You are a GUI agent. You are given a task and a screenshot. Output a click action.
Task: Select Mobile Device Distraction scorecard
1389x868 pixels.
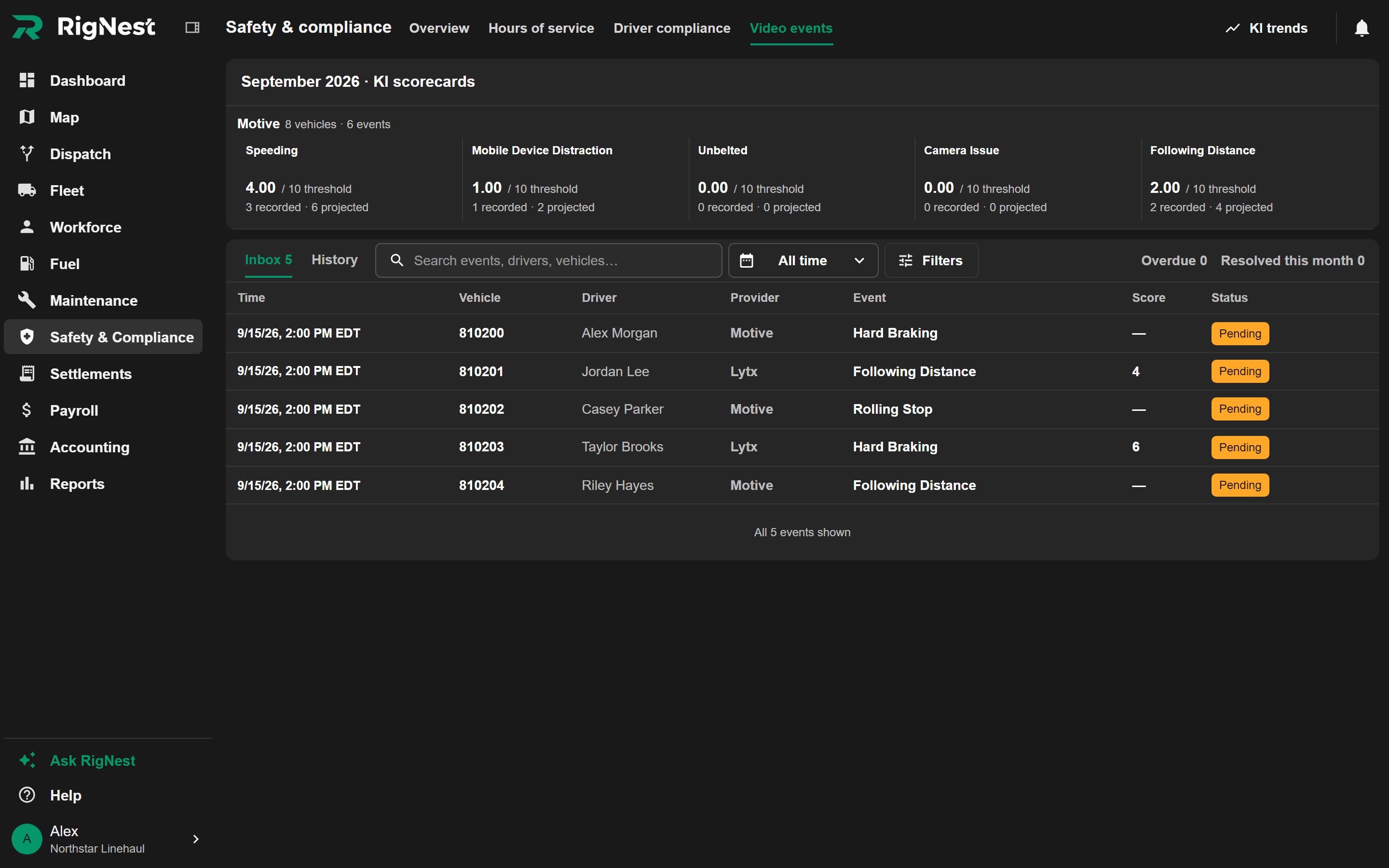click(575, 179)
